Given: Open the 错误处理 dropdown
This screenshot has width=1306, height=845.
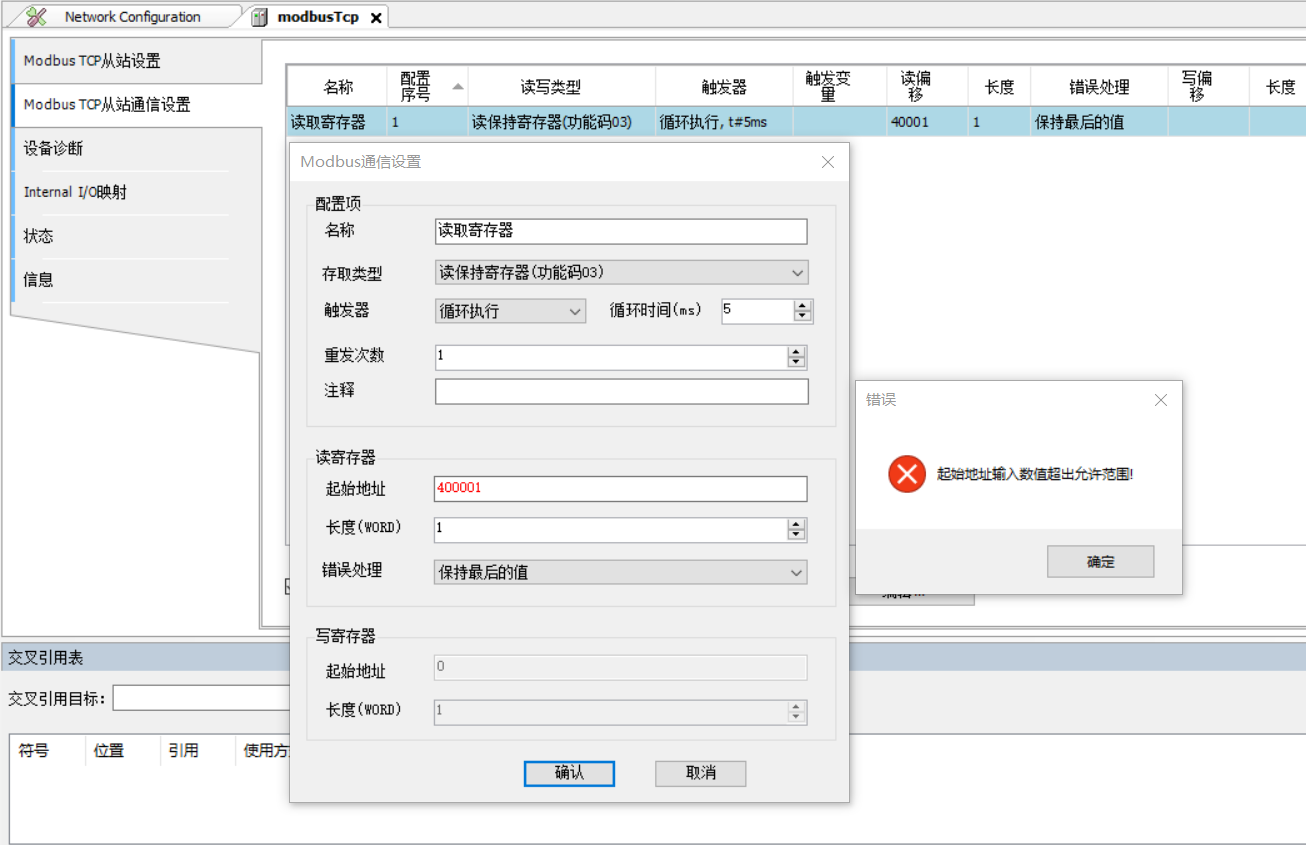Looking at the screenshot, I should point(797,573).
